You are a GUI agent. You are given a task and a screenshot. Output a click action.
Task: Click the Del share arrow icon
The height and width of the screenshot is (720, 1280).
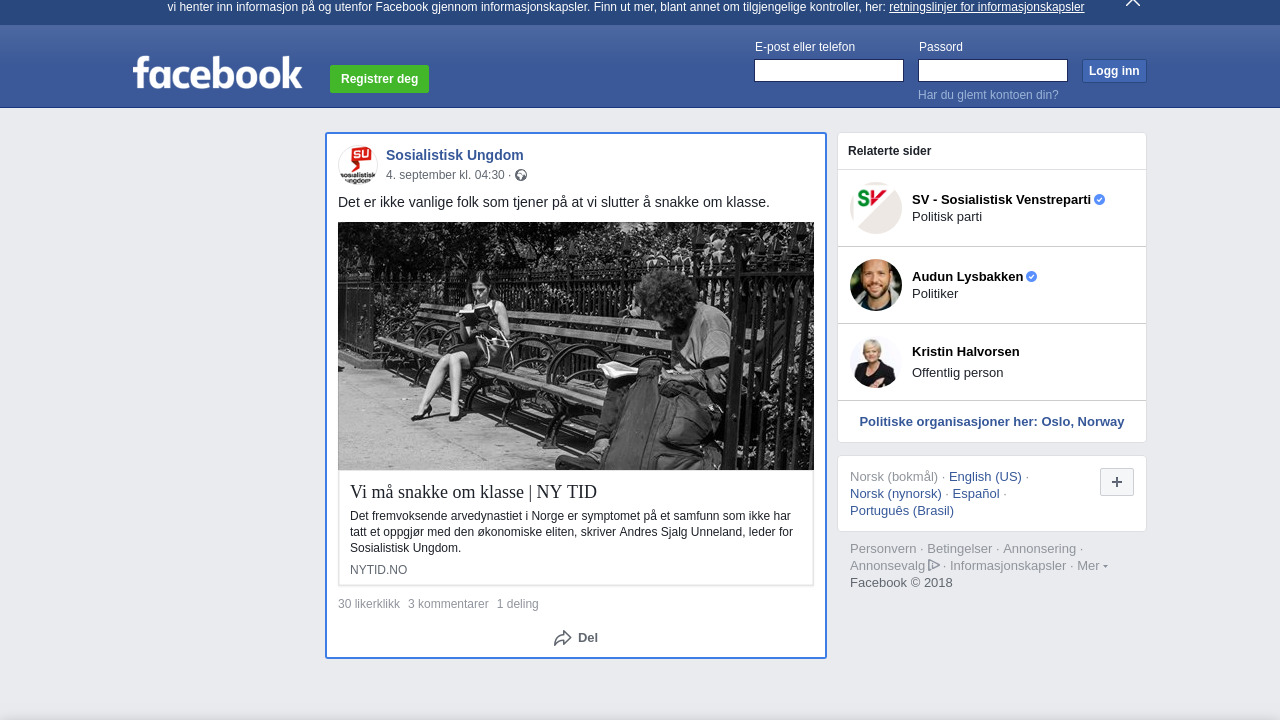(563, 638)
